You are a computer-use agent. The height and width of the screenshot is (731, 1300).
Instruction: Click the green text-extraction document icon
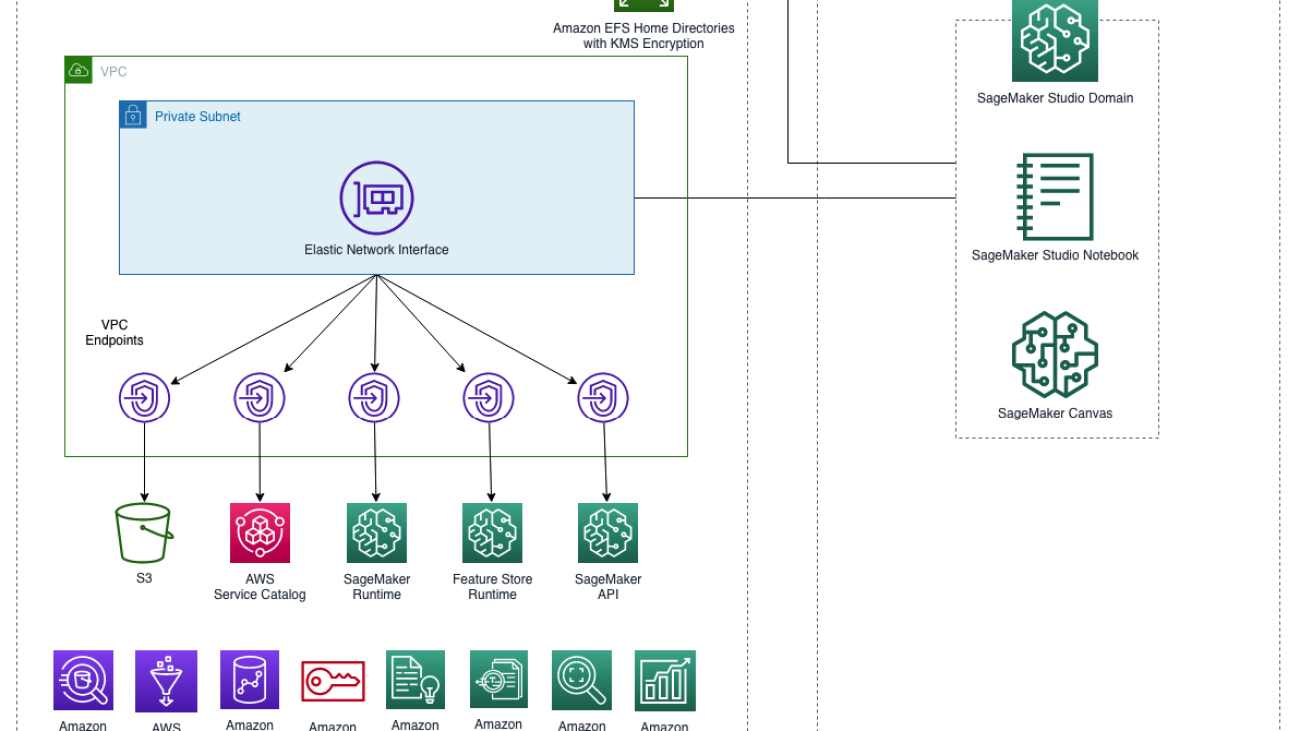pyautogui.click(x=499, y=679)
